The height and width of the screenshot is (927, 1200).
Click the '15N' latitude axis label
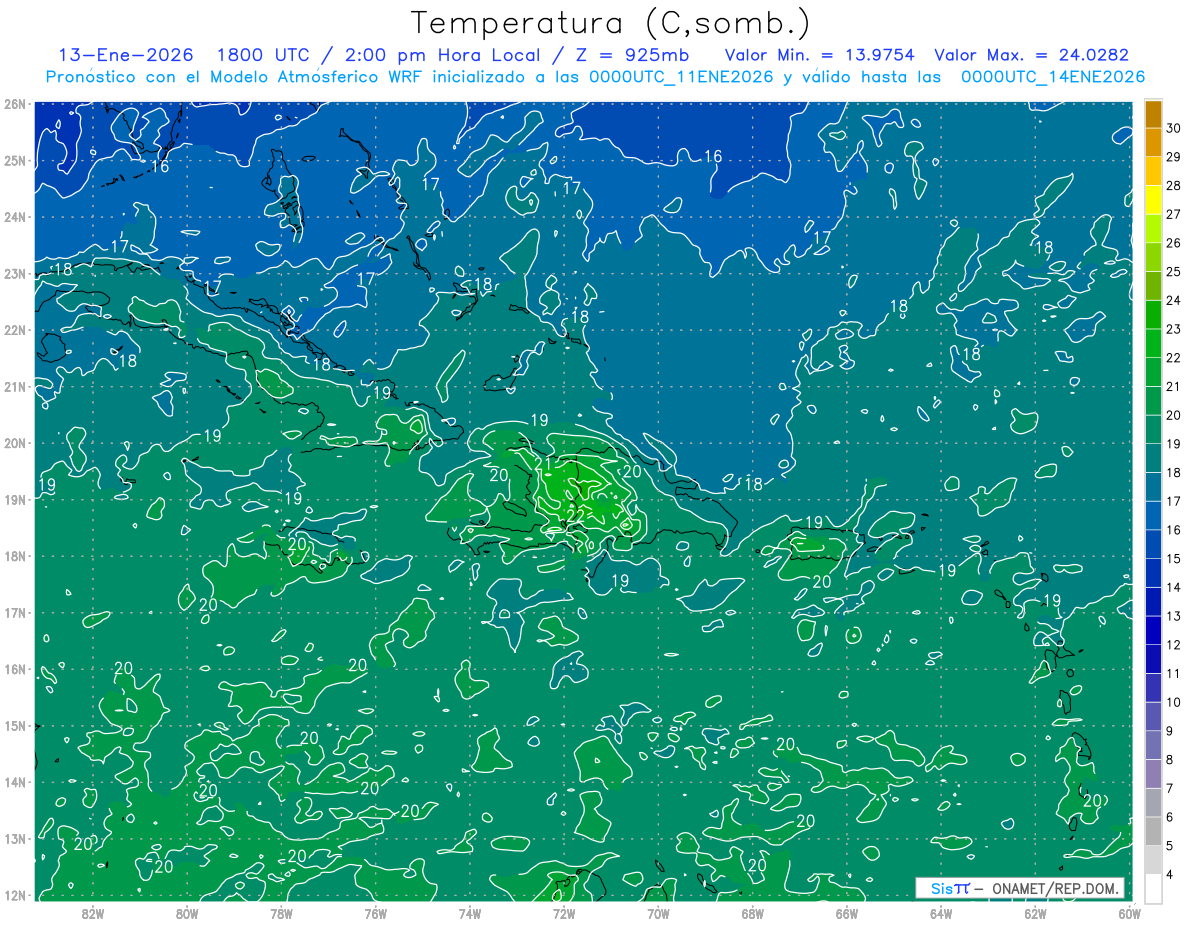[x=15, y=726]
